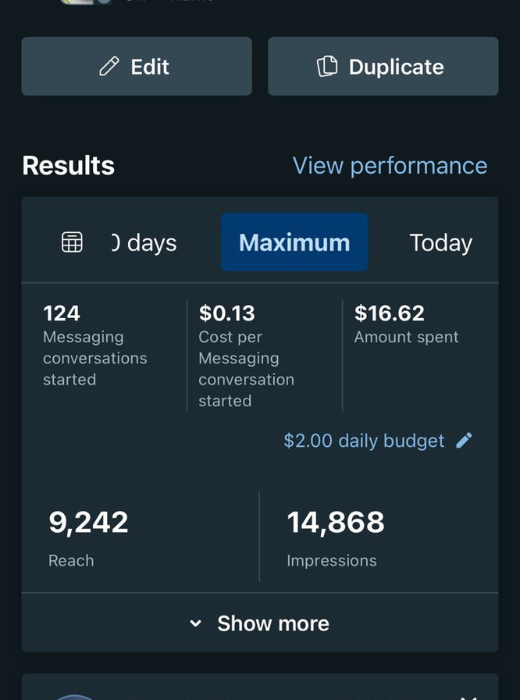Tap the Edit button label

[x=150, y=67]
